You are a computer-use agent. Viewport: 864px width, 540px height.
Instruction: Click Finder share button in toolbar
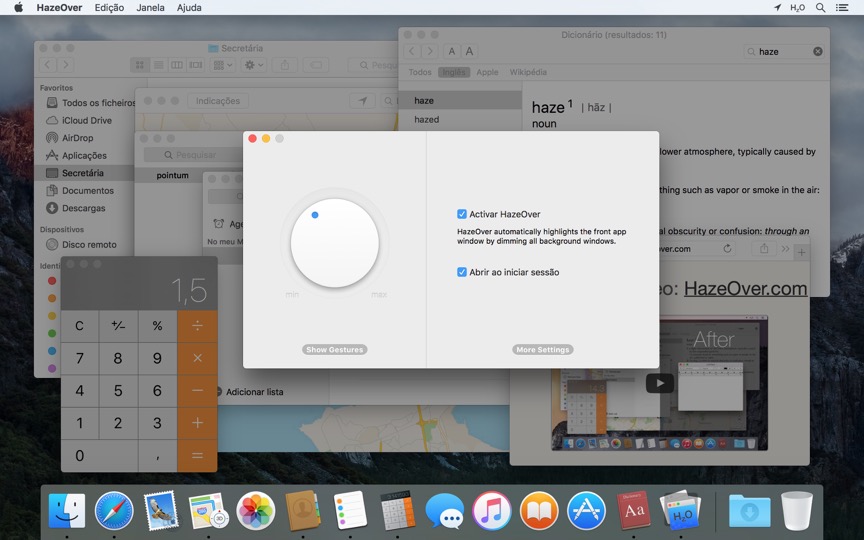click(x=285, y=65)
